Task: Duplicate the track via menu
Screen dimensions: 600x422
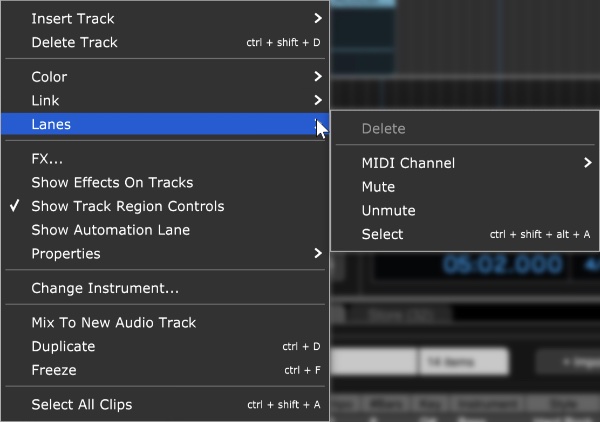Action: pos(165,346)
